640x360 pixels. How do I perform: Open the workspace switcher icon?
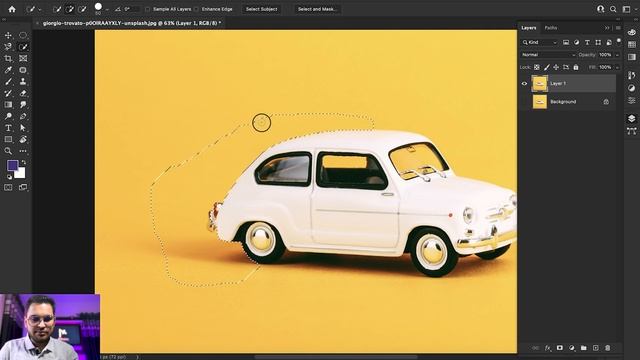click(x=626, y=9)
